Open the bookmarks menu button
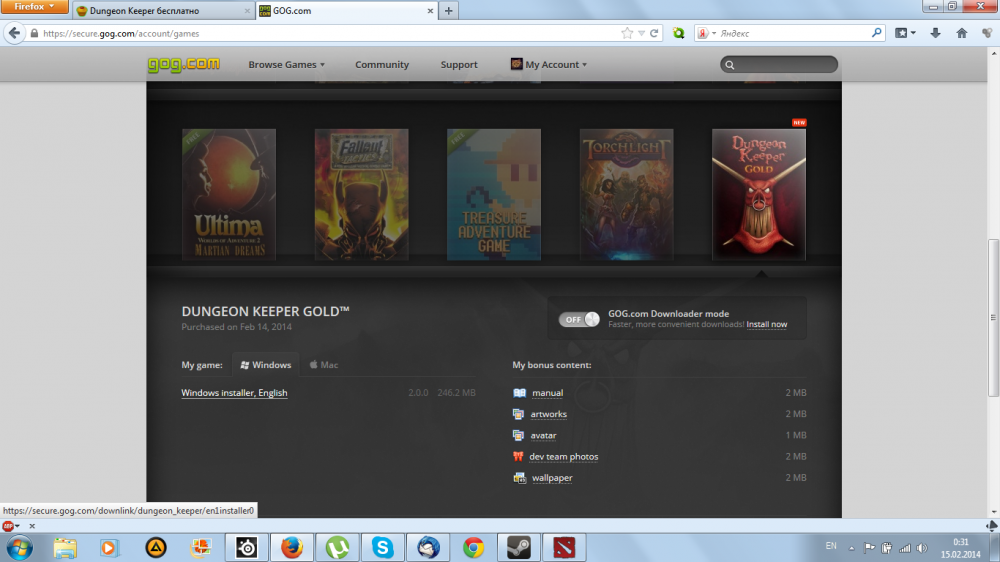 (905, 33)
